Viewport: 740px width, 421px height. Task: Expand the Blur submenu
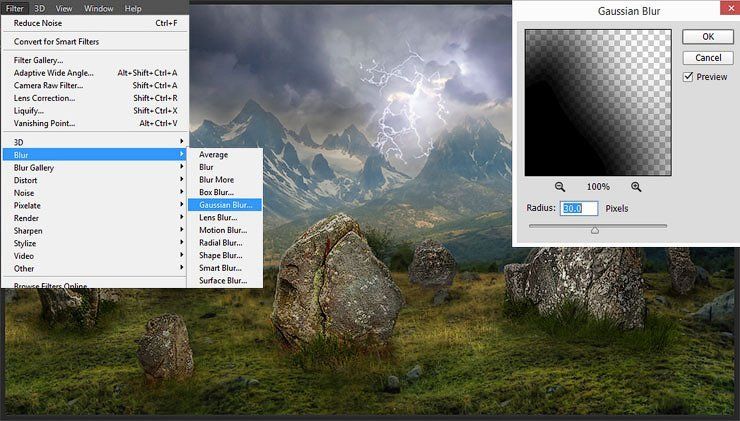click(x=95, y=155)
